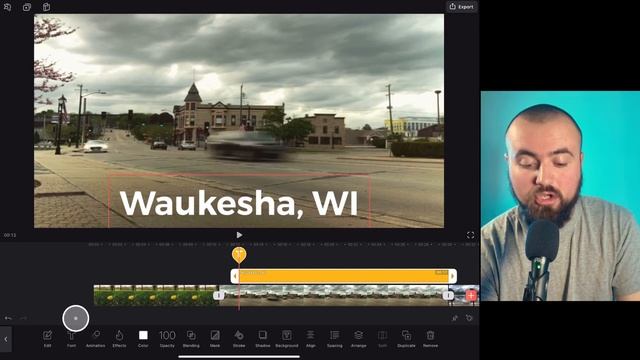Select the Mask tool
640x360 pixels.
pyautogui.click(x=215, y=339)
